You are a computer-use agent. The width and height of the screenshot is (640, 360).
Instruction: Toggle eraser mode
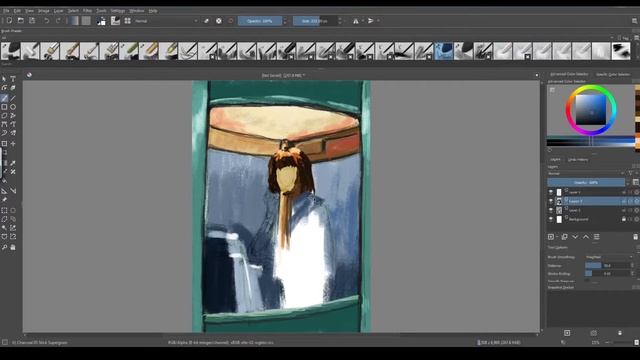click(x=207, y=21)
